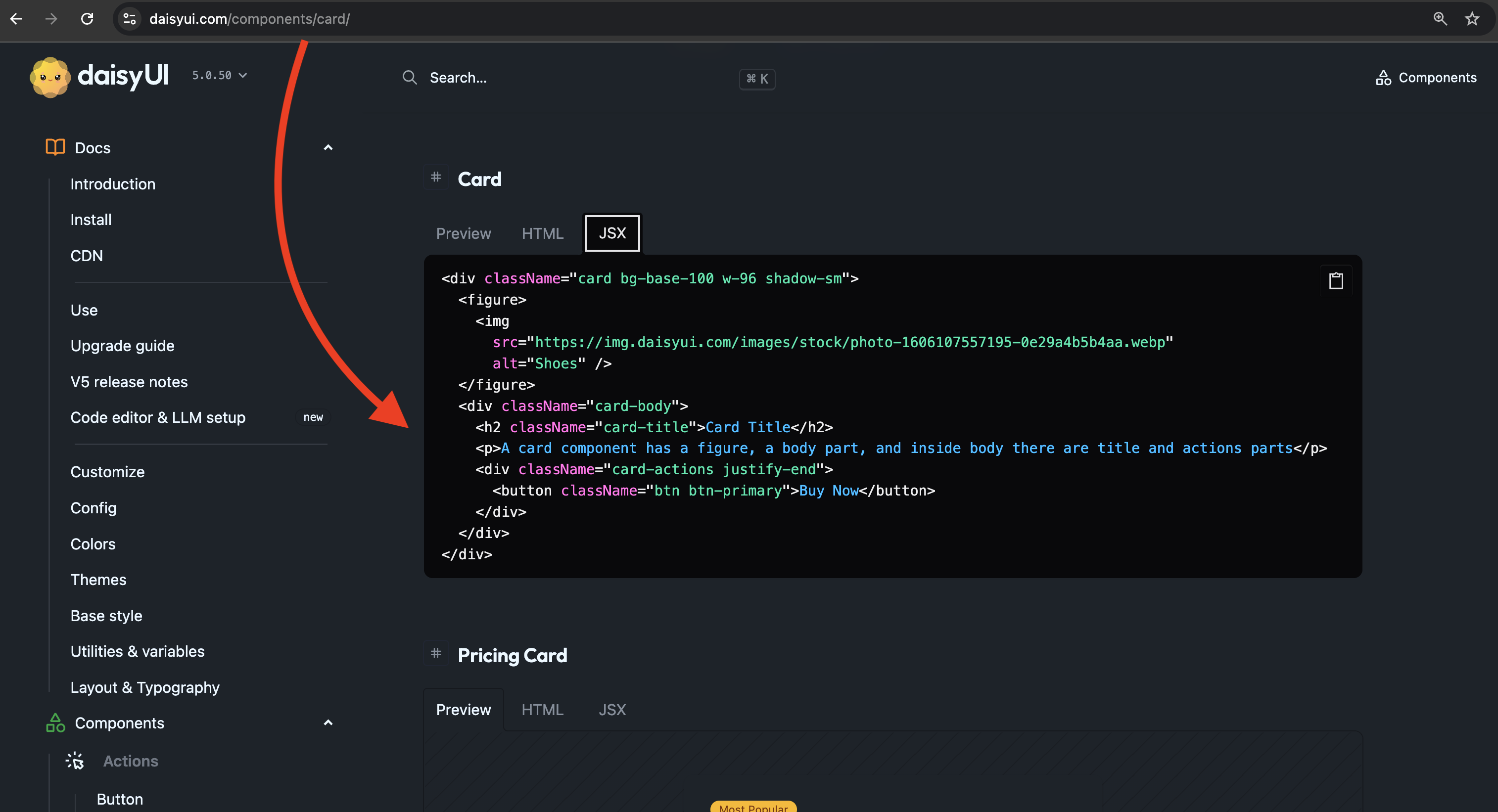Click the "new" badge in sidebar
The height and width of the screenshot is (812, 1498).
(x=313, y=417)
